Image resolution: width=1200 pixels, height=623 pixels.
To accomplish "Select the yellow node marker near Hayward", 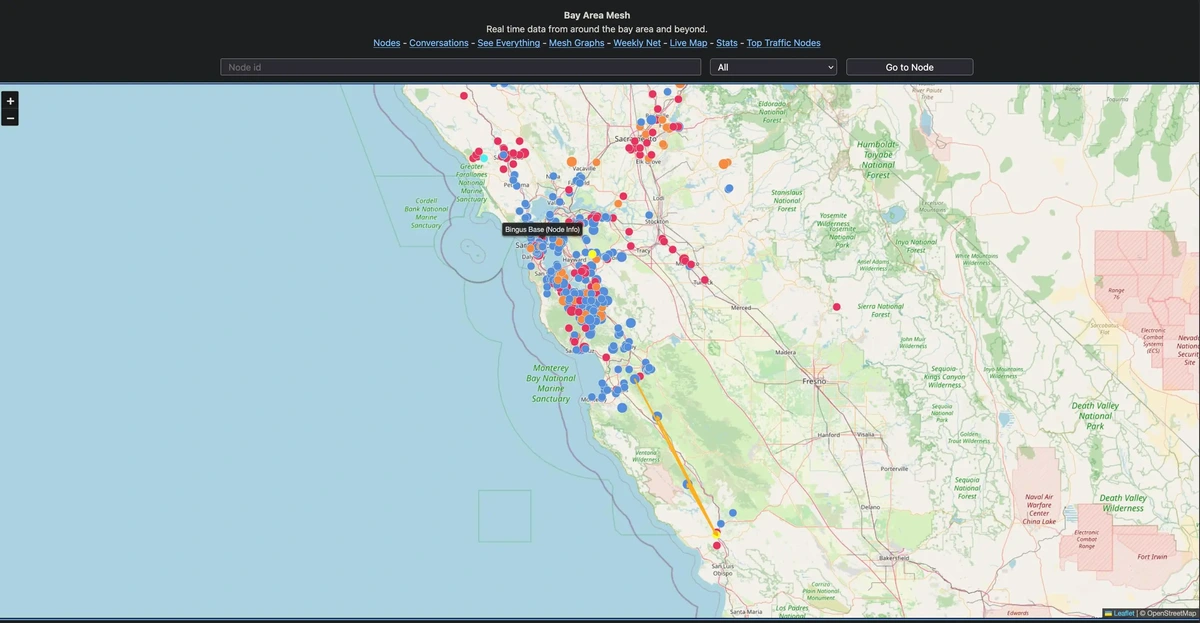I will [593, 255].
